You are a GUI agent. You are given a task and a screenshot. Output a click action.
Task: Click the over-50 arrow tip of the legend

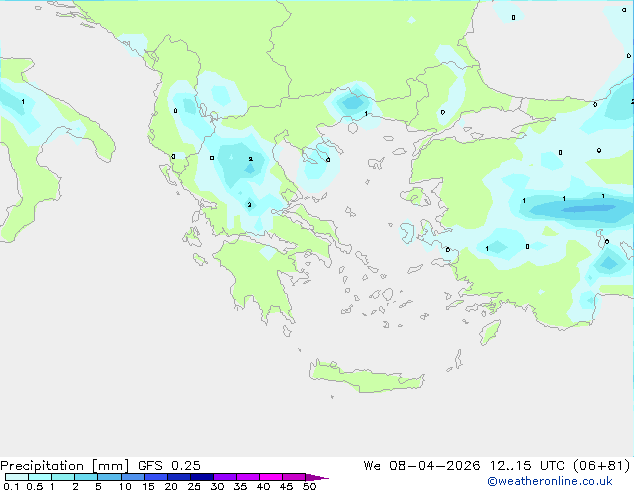[x=317, y=477]
